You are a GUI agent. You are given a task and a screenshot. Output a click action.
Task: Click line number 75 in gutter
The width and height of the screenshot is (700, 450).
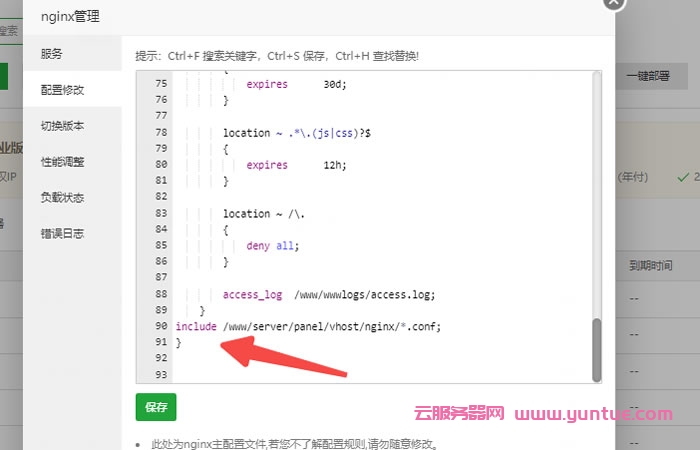tap(160, 84)
